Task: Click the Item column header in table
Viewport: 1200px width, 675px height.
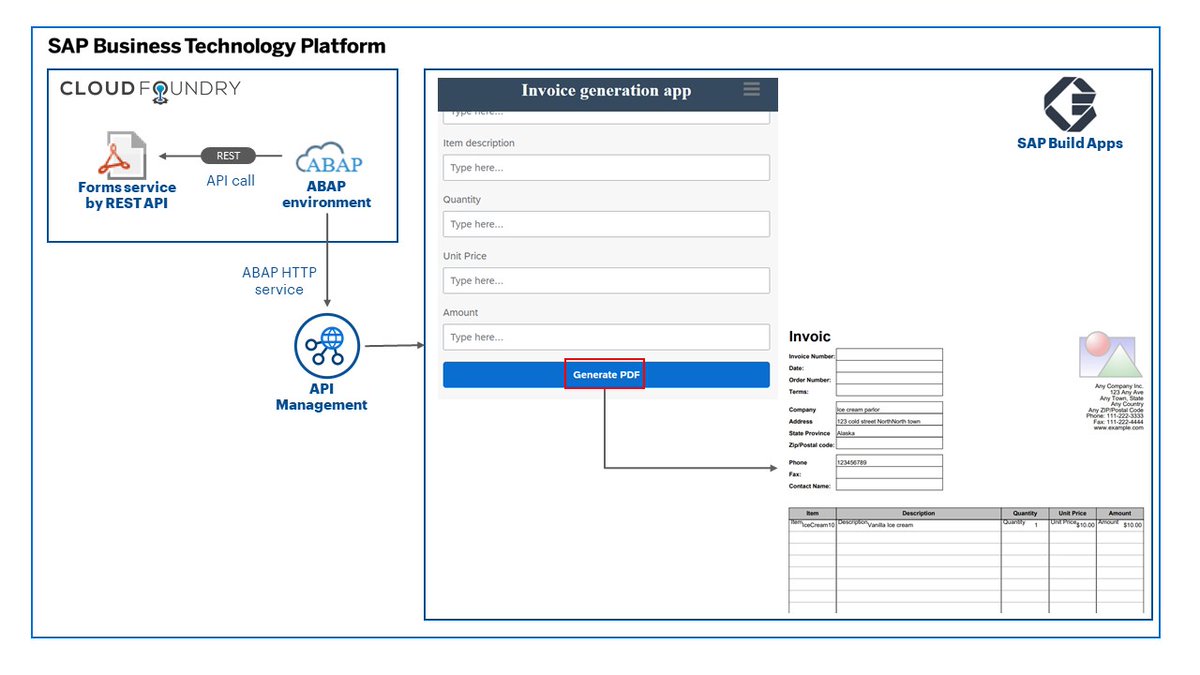Action: coord(812,513)
